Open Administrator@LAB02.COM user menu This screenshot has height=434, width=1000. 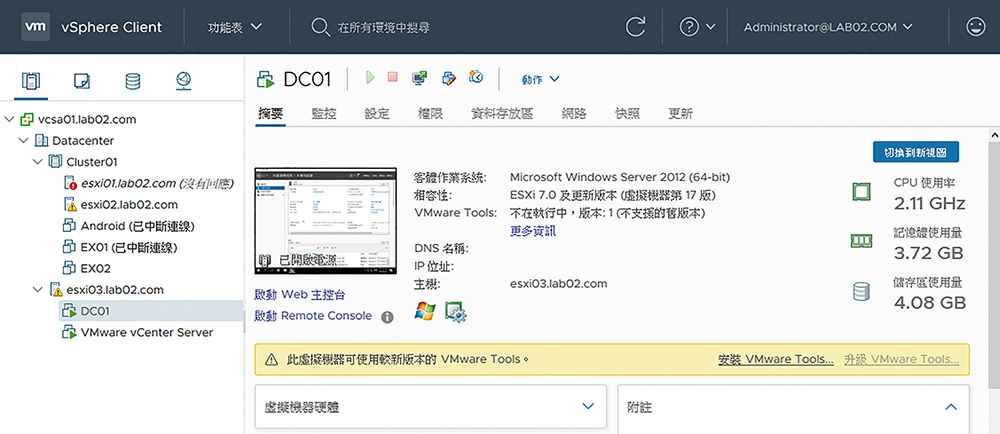828,27
